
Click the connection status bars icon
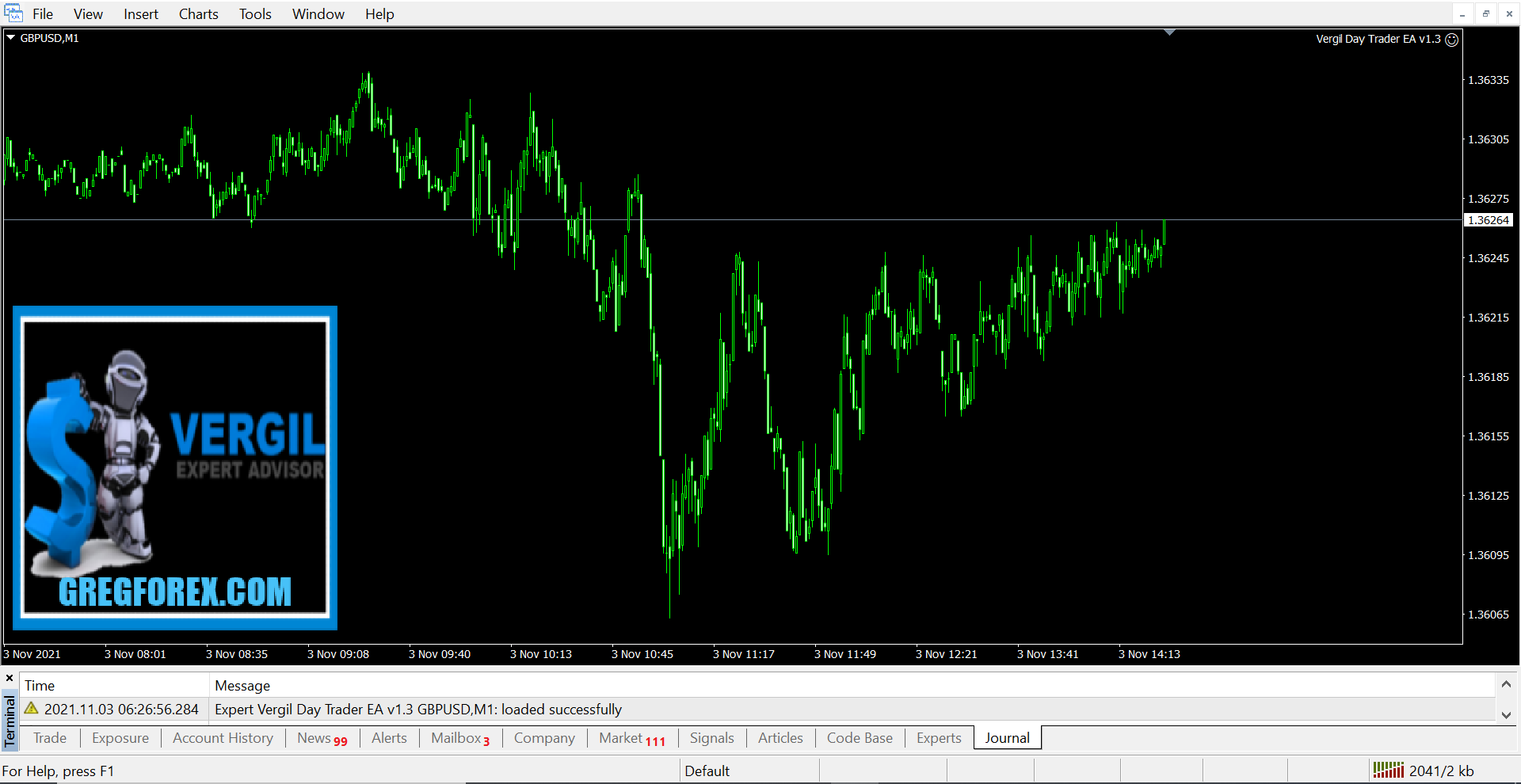[1388, 770]
